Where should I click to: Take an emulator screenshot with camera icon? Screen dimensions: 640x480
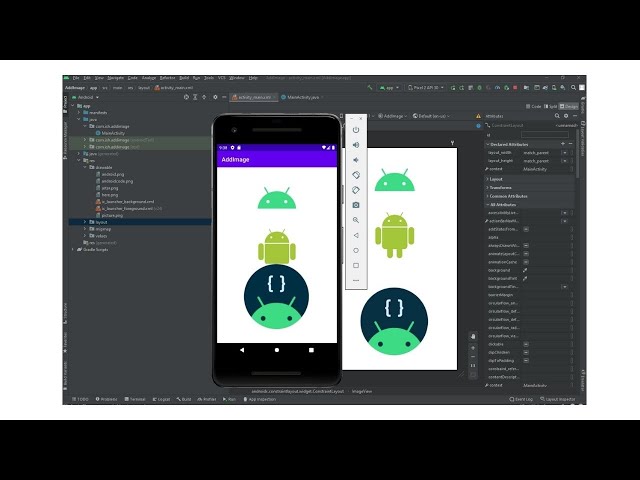click(356, 205)
